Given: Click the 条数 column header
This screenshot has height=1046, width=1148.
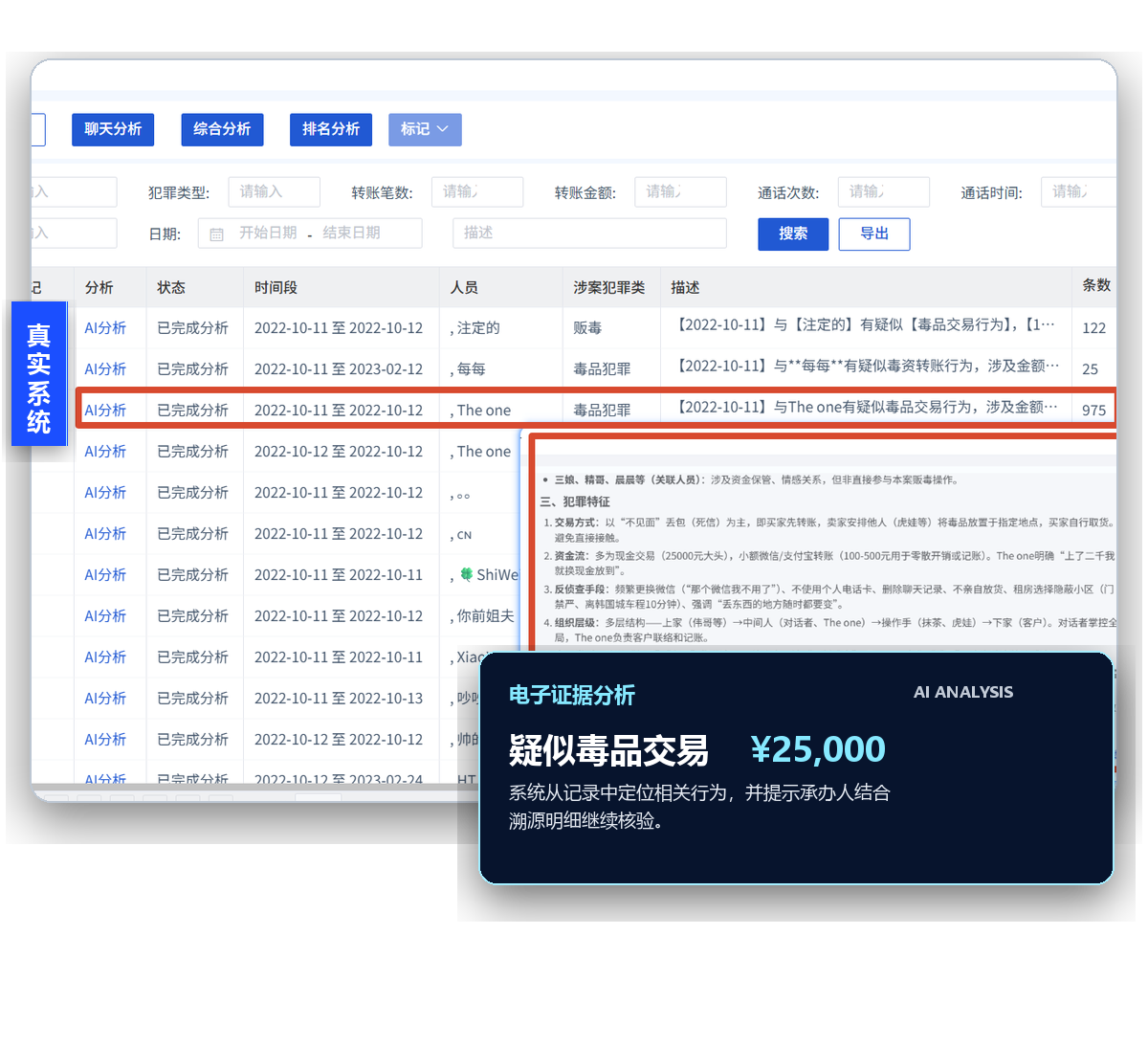Looking at the screenshot, I should point(1096,285).
